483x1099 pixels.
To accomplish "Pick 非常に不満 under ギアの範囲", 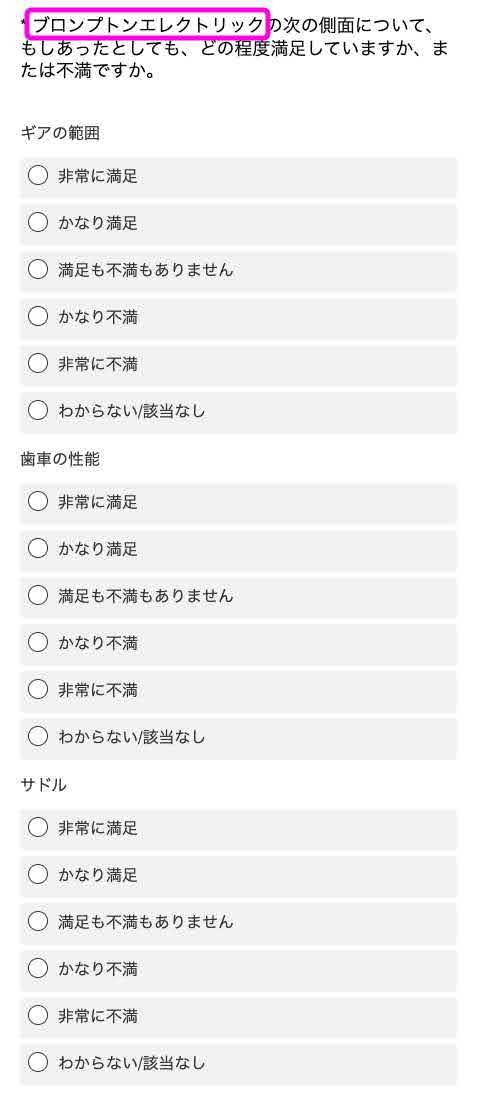I will (238, 364).
